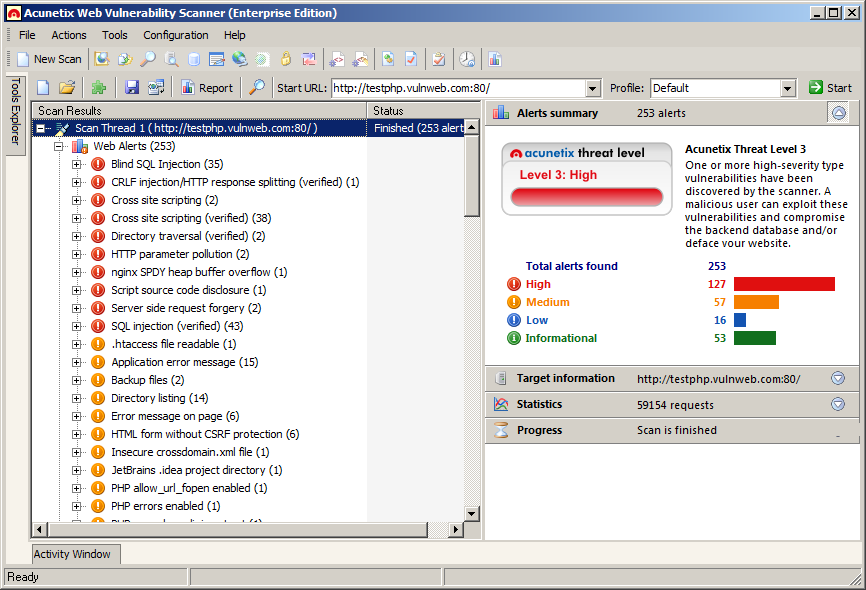Click the green puzzle piece icon
This screenshot has width=866, height=590.
click(x=99, y=87)
